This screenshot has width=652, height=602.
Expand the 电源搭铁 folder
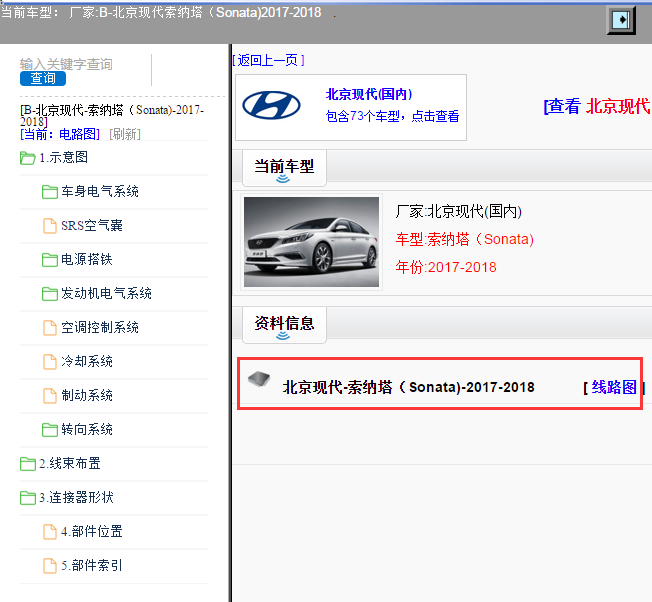point(86,259)
